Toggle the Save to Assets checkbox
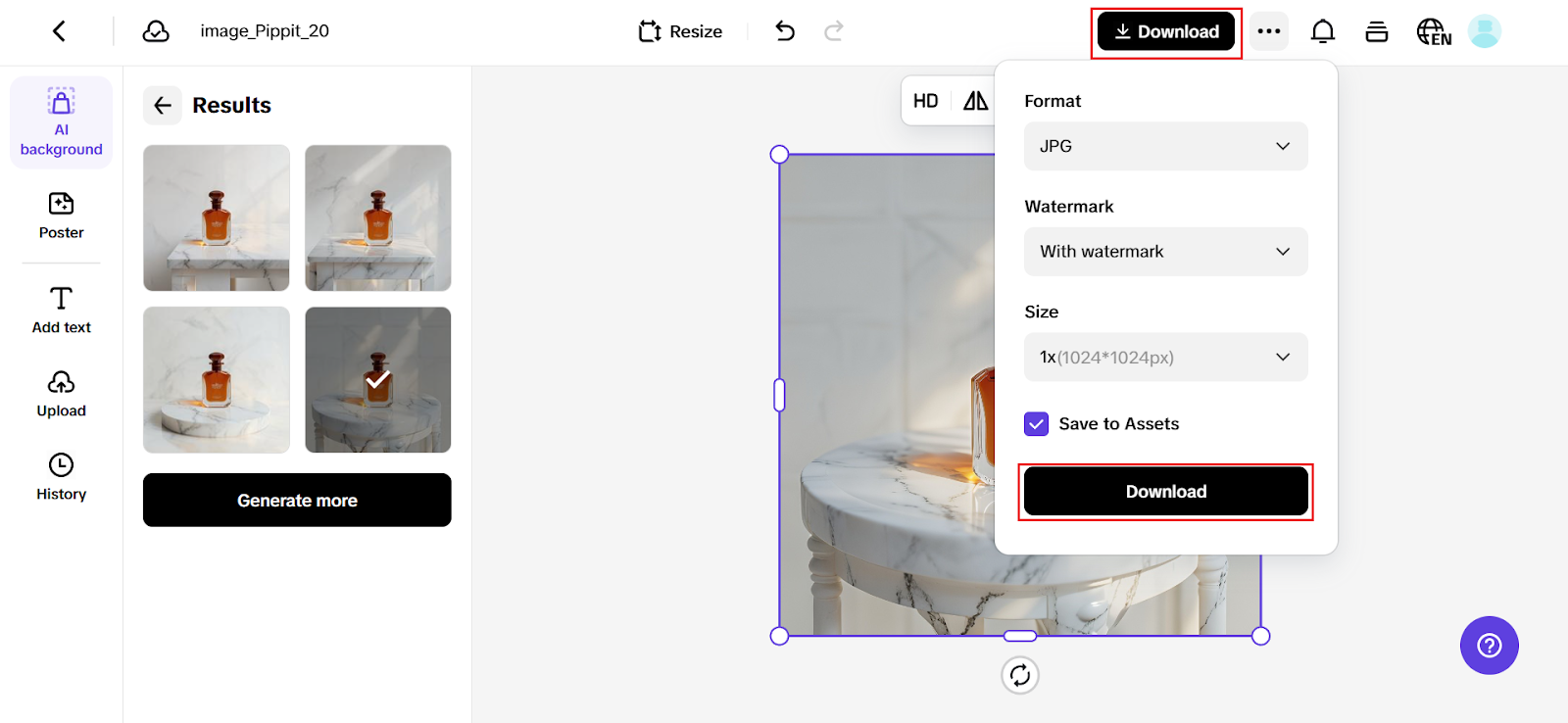Viewport: 1568px width, 723px height. tap(1036, 424)
